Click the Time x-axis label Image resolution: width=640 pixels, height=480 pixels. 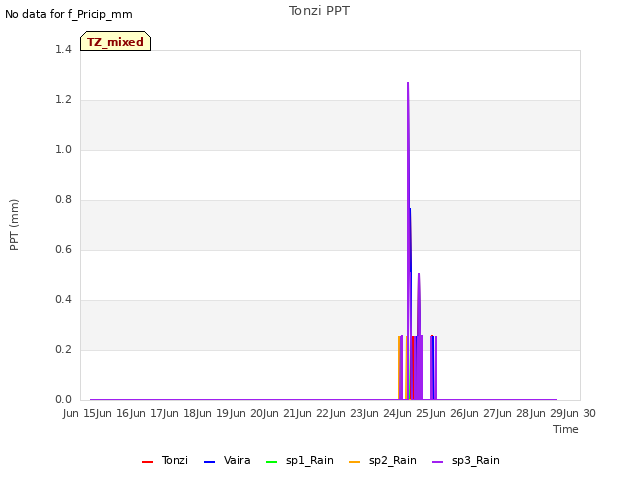[566, 429]
